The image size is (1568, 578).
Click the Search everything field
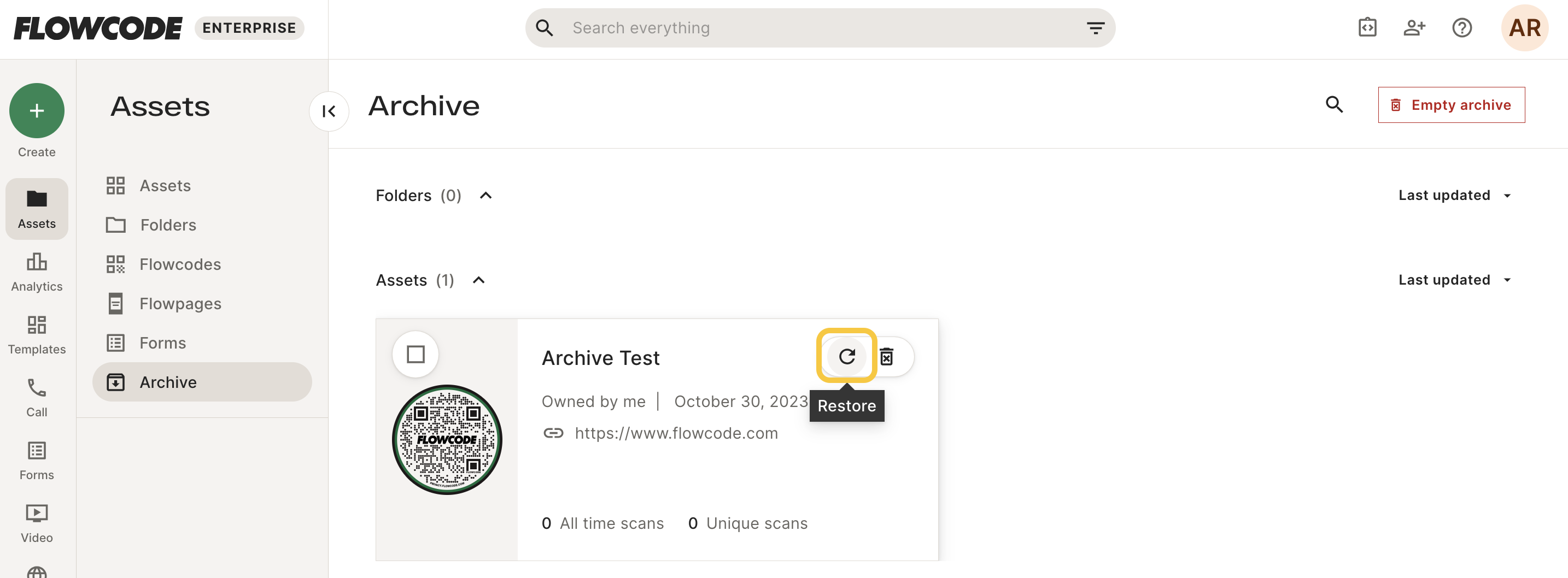820,28
